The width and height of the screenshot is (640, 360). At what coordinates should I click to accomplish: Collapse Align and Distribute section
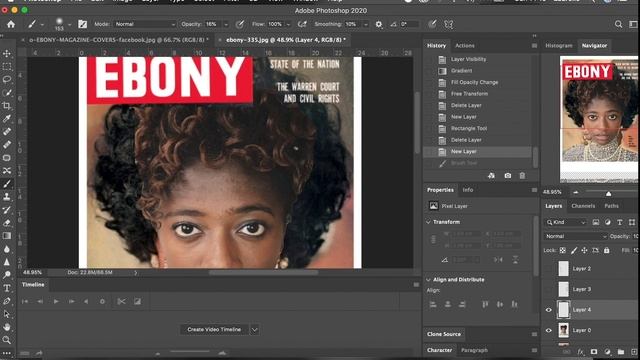429,280
